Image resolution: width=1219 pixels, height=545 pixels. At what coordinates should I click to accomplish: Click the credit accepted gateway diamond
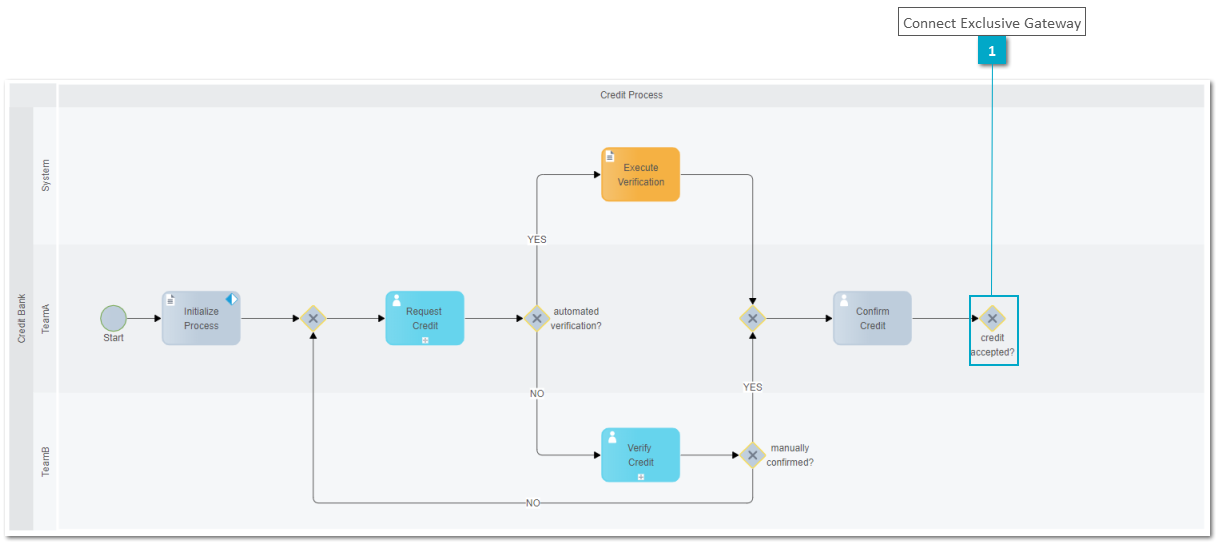coord(992,318)
